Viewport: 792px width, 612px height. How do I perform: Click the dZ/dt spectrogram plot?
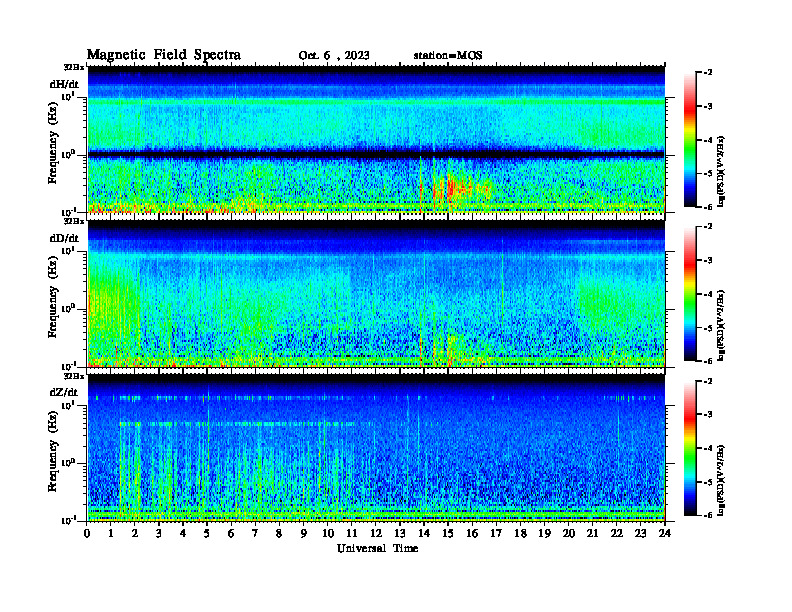tap(376, 447)
